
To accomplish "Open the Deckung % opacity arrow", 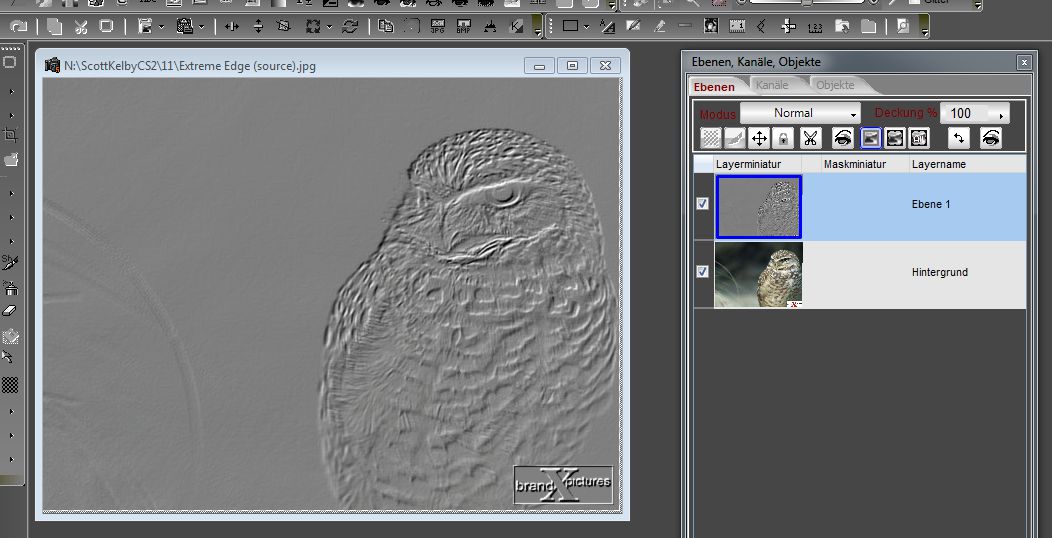I will tap(1001, 114).
